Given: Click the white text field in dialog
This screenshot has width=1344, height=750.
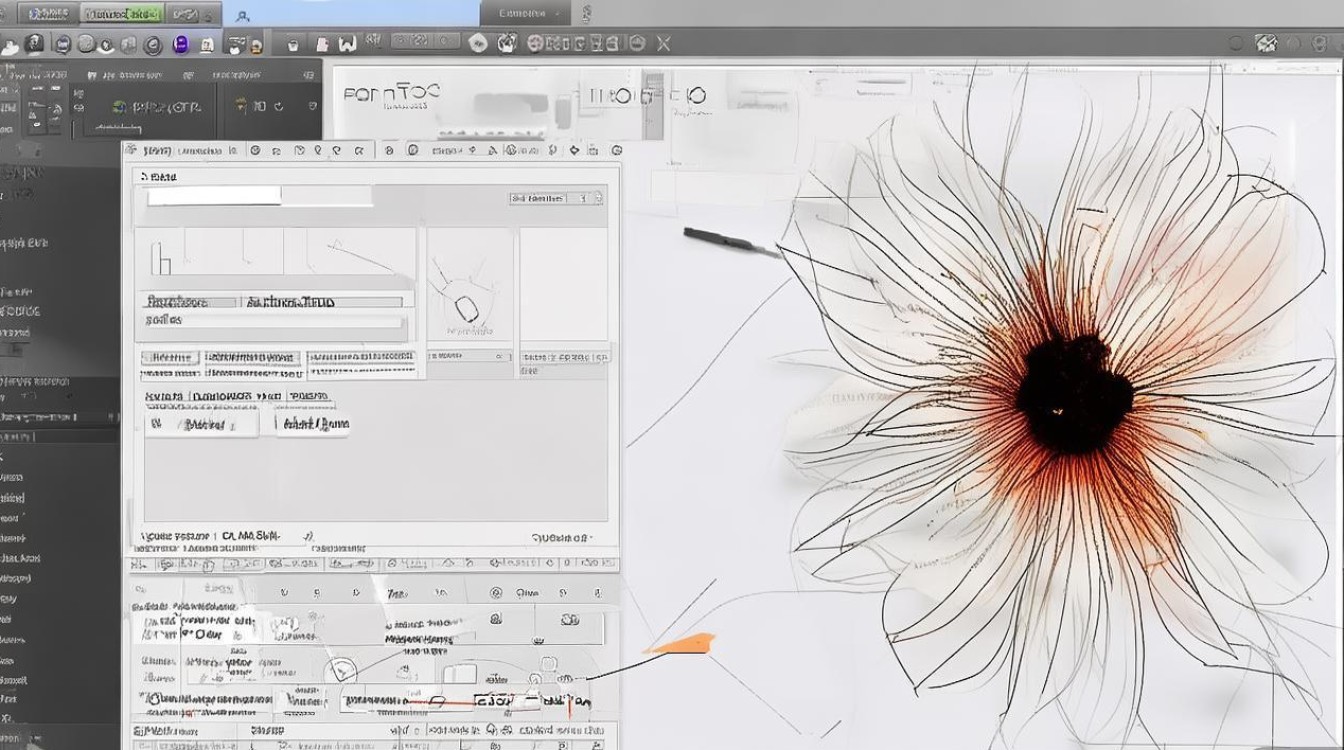Looking at the screenshot, I should (x=214, y=196).
